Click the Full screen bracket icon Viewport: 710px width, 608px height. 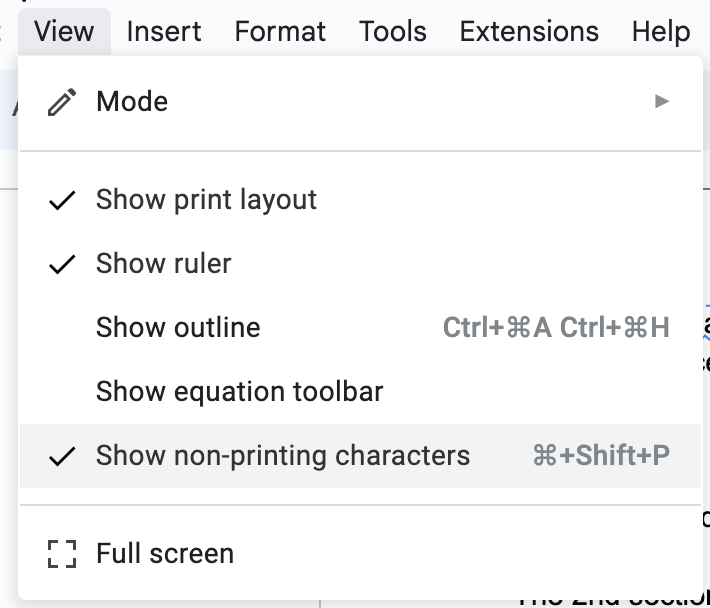[x=62, y=554]
